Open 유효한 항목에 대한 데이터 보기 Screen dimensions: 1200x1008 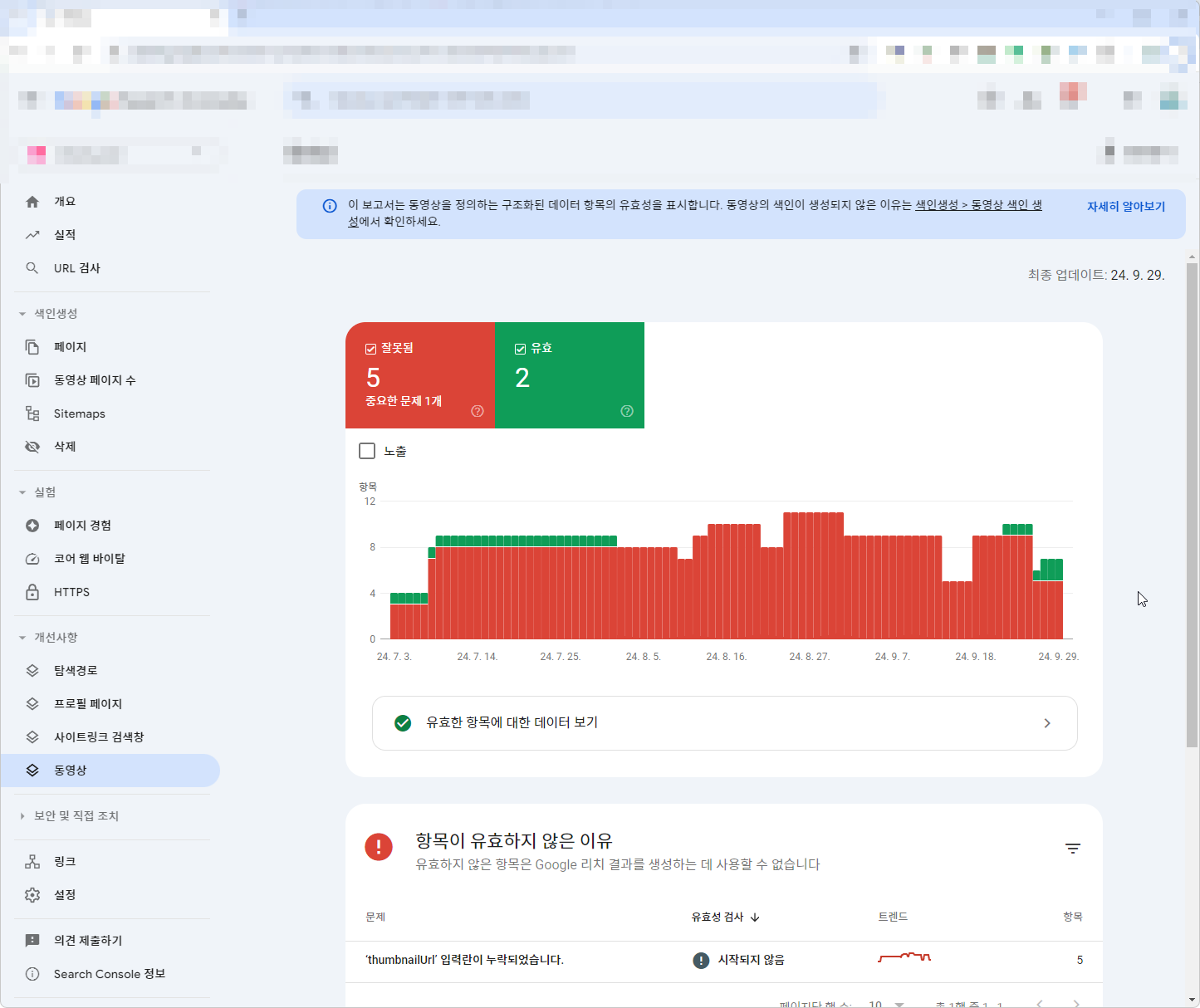(724, 723)
